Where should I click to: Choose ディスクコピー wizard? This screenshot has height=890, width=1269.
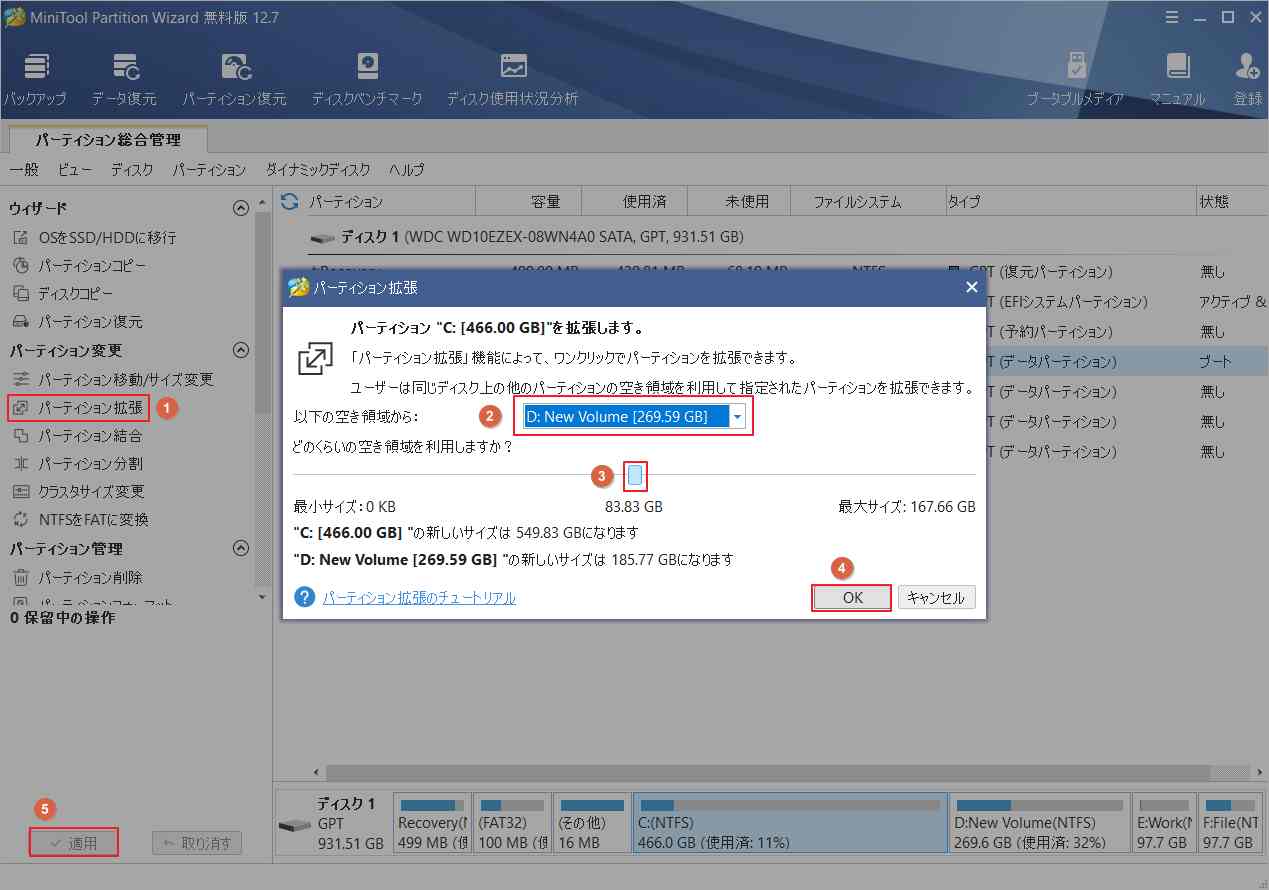coord(63,294)
